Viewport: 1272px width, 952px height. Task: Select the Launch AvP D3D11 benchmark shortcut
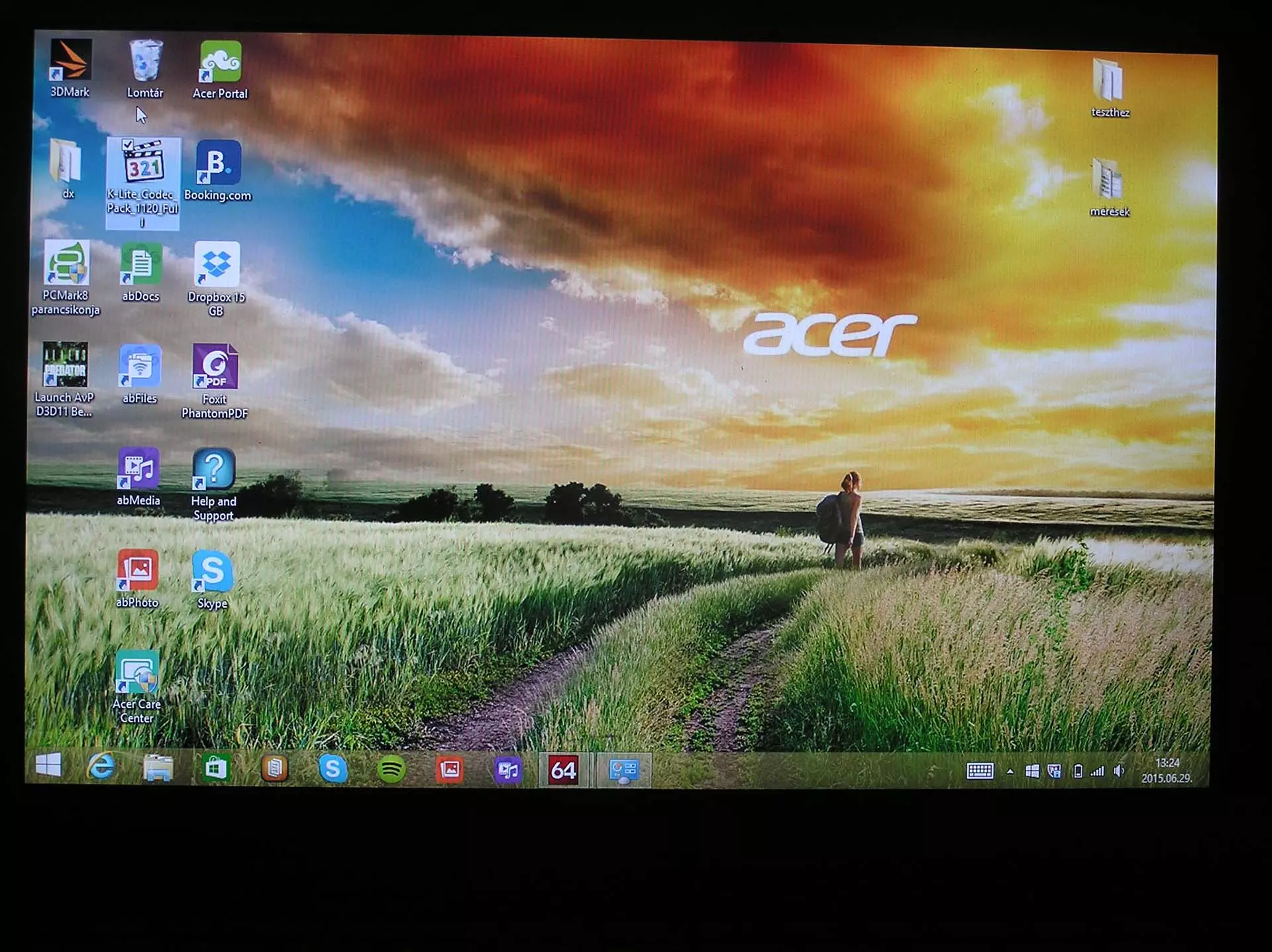(64, 379)
